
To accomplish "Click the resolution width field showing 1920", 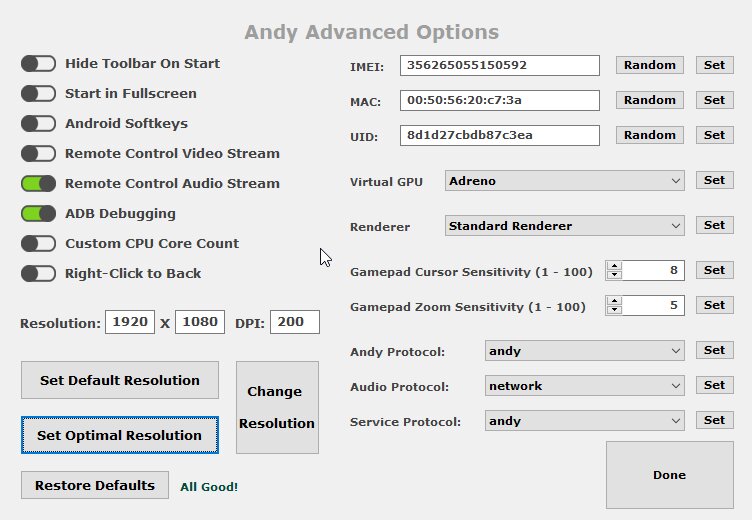I will [130, 322].
